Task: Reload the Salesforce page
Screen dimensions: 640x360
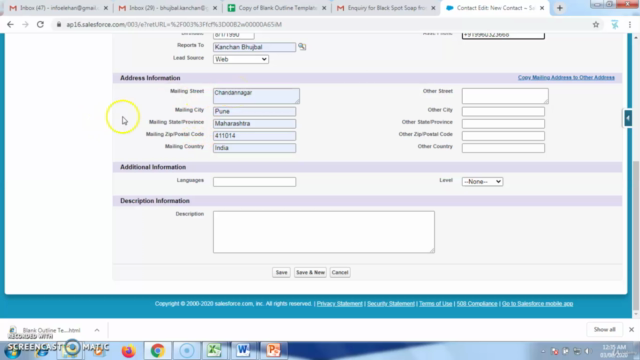Action: click(x=40, y=24)
